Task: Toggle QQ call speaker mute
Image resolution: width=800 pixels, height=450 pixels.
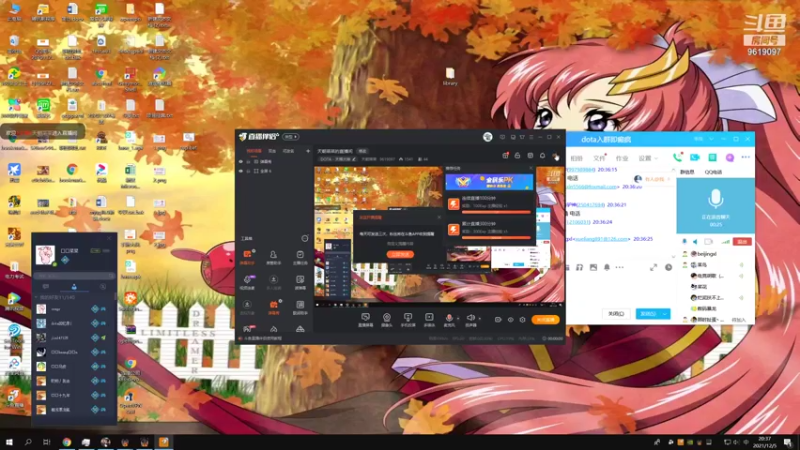Action: [695, 241]
